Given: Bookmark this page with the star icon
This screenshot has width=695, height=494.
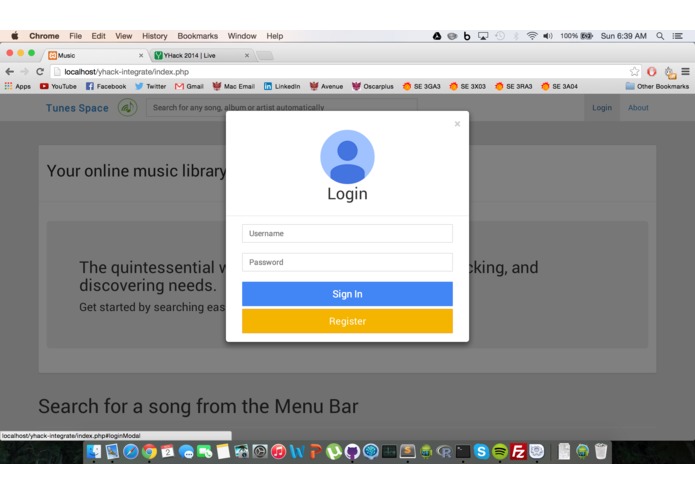Looking at the screenshot, I should pos(634,71).
